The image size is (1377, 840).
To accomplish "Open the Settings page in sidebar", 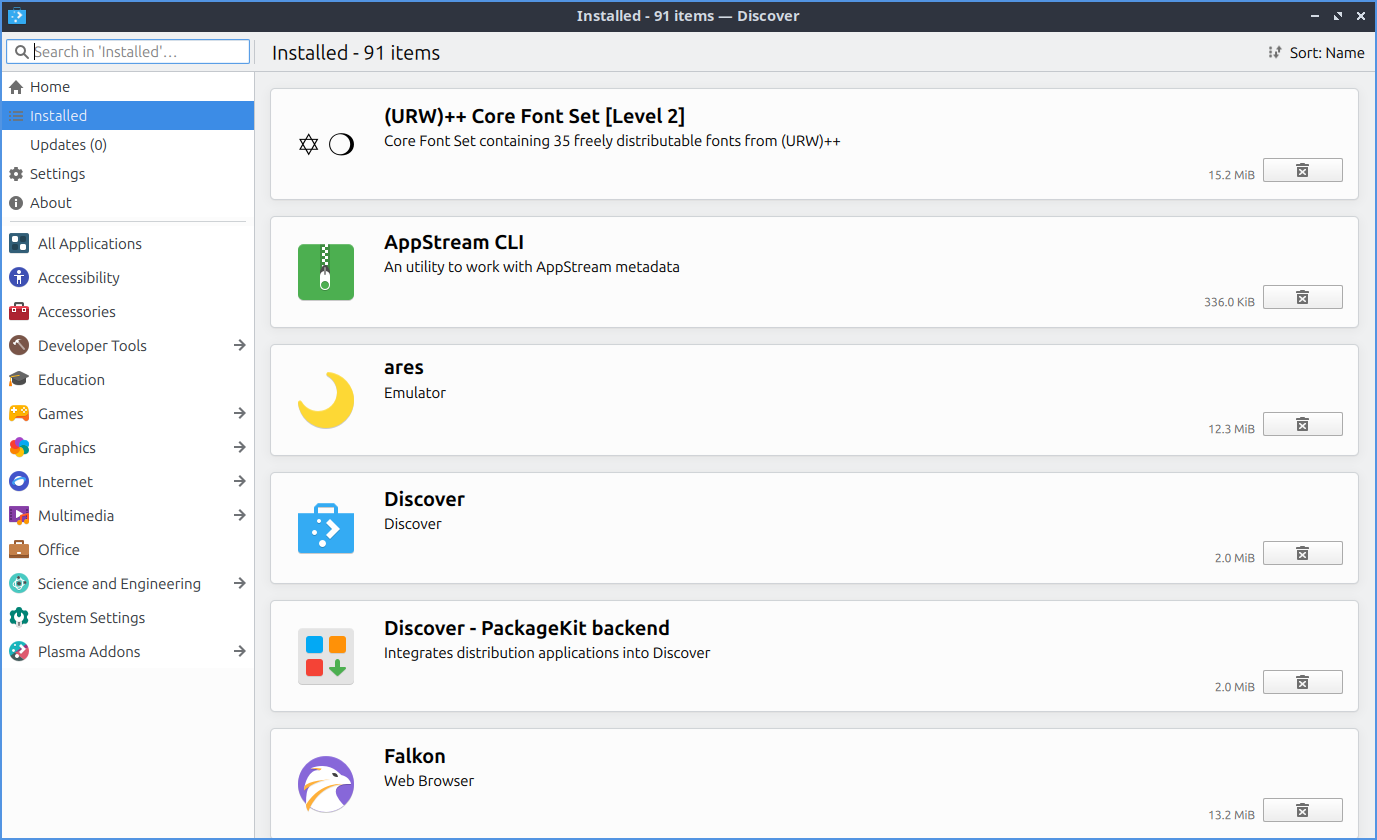I will click(x=57, y=174).
